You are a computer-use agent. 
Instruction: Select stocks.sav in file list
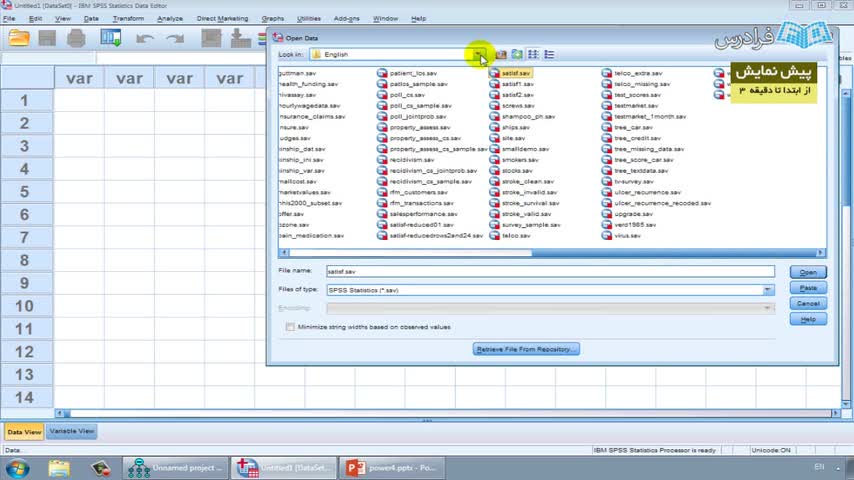point(517,171)
